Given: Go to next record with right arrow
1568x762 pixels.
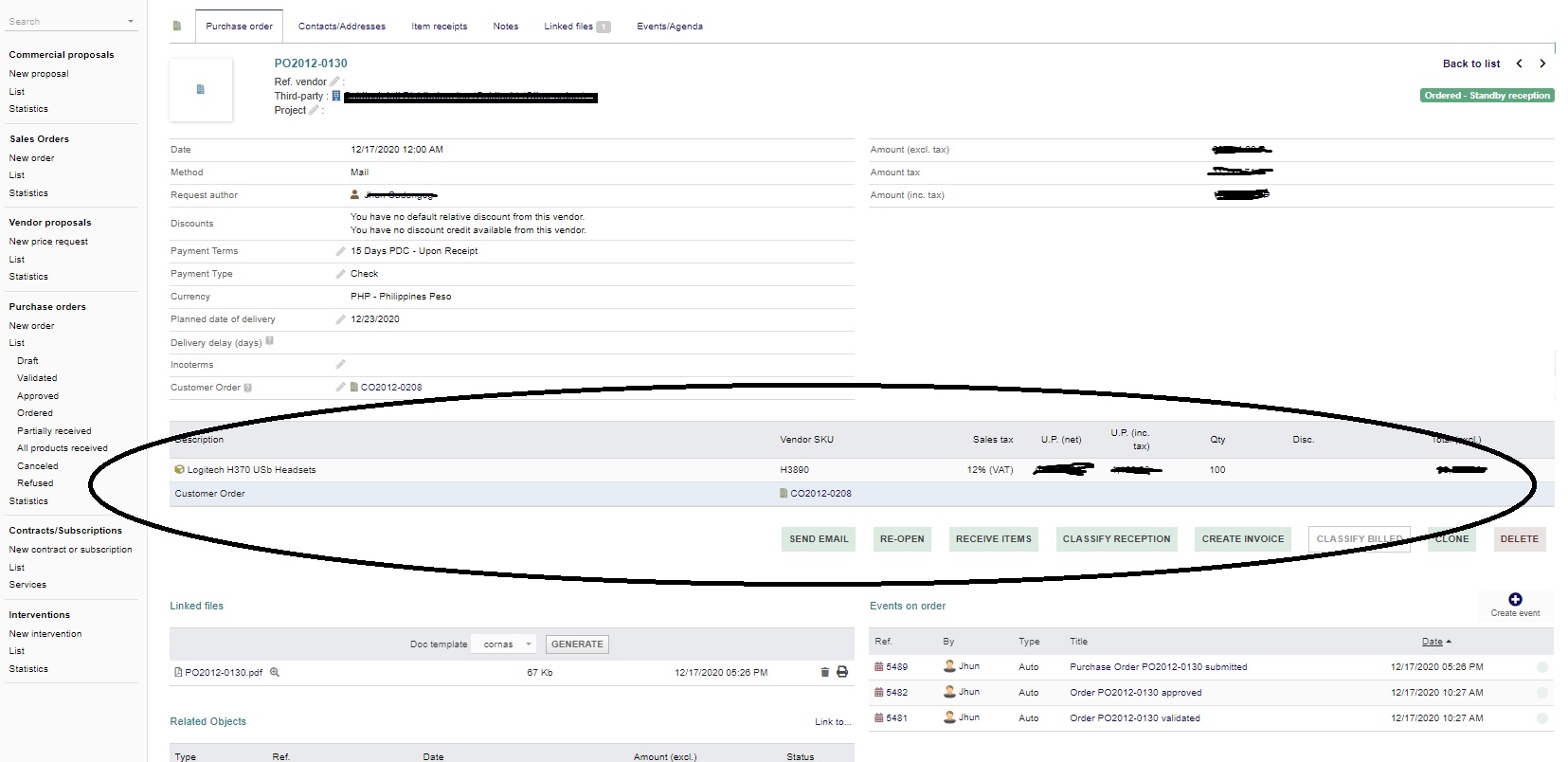Looking at the screenshot, I should [x=1542, y=63].
